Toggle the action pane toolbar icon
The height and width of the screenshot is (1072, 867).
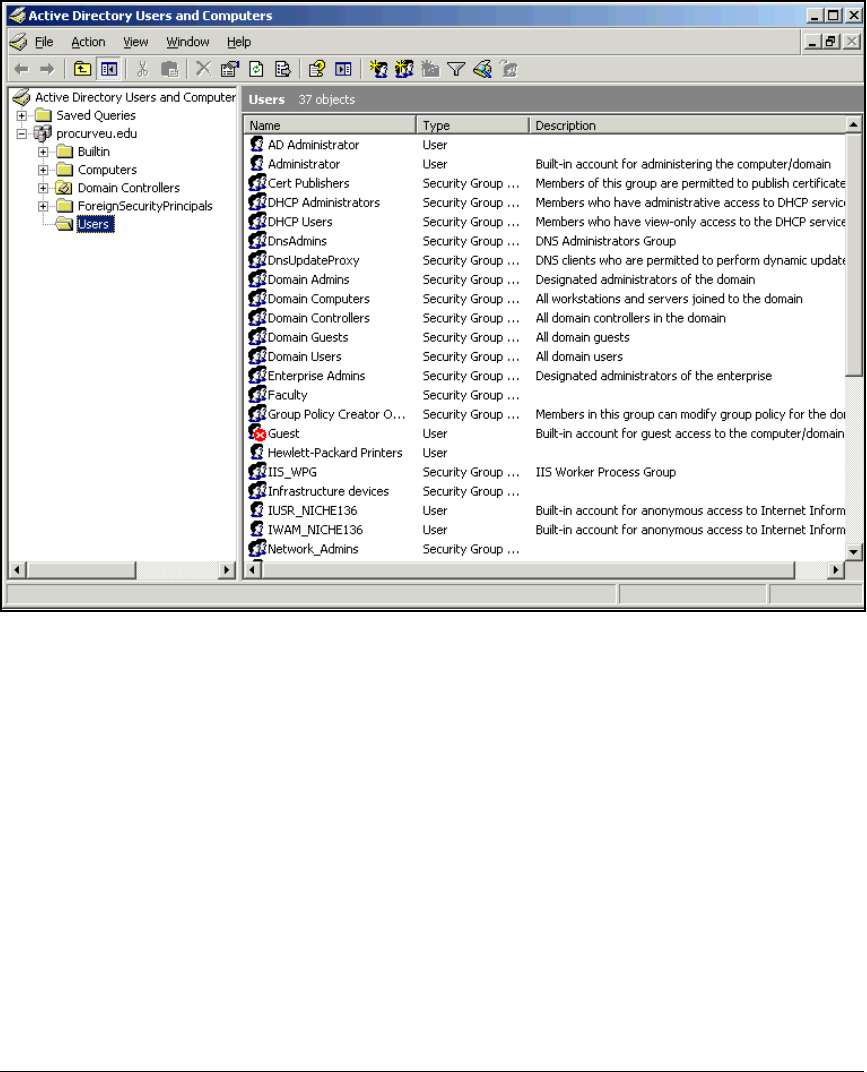(x=343, y=69)
